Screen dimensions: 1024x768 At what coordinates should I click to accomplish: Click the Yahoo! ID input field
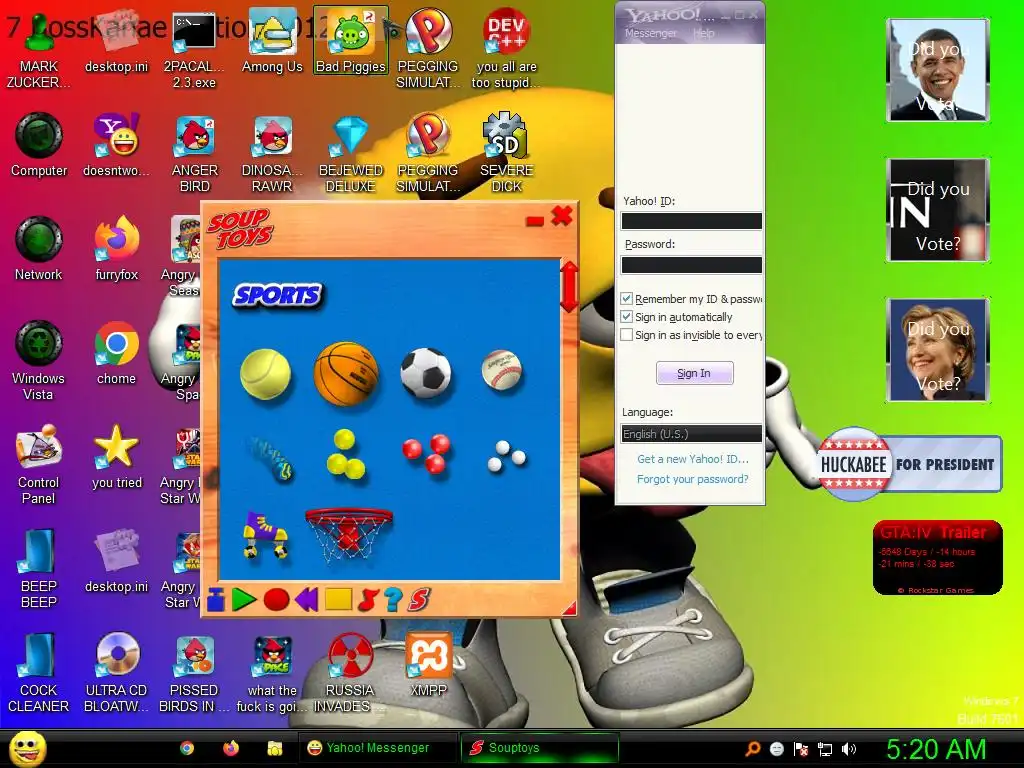click(x=692, y=221)
